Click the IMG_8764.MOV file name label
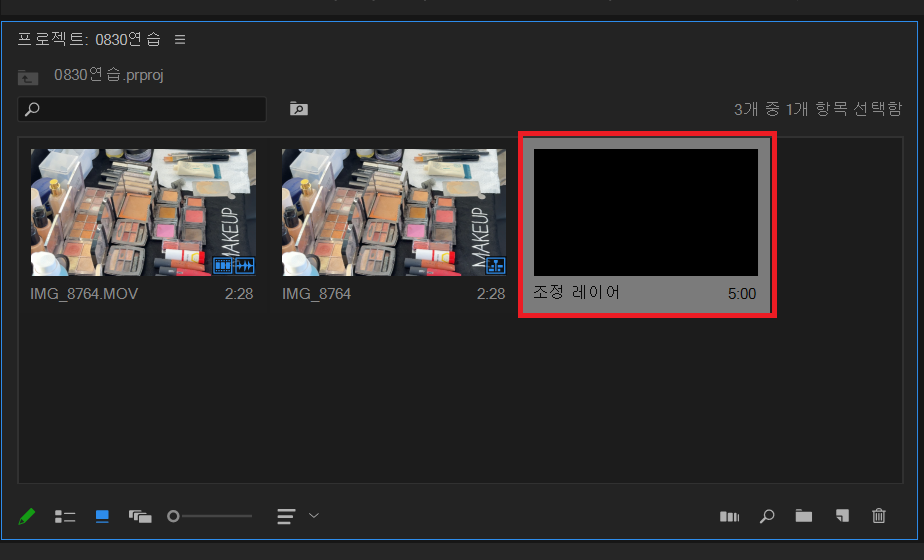 [84, 294]
